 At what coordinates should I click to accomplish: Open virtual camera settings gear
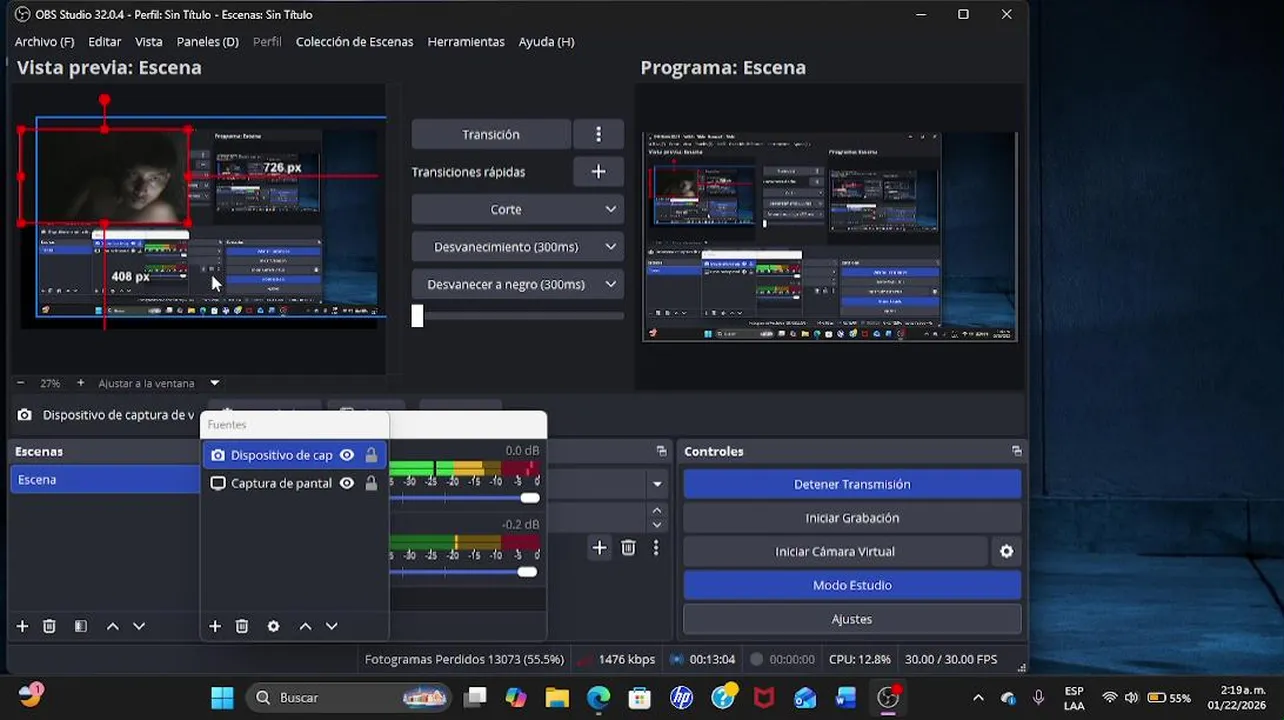[1007, 551]
